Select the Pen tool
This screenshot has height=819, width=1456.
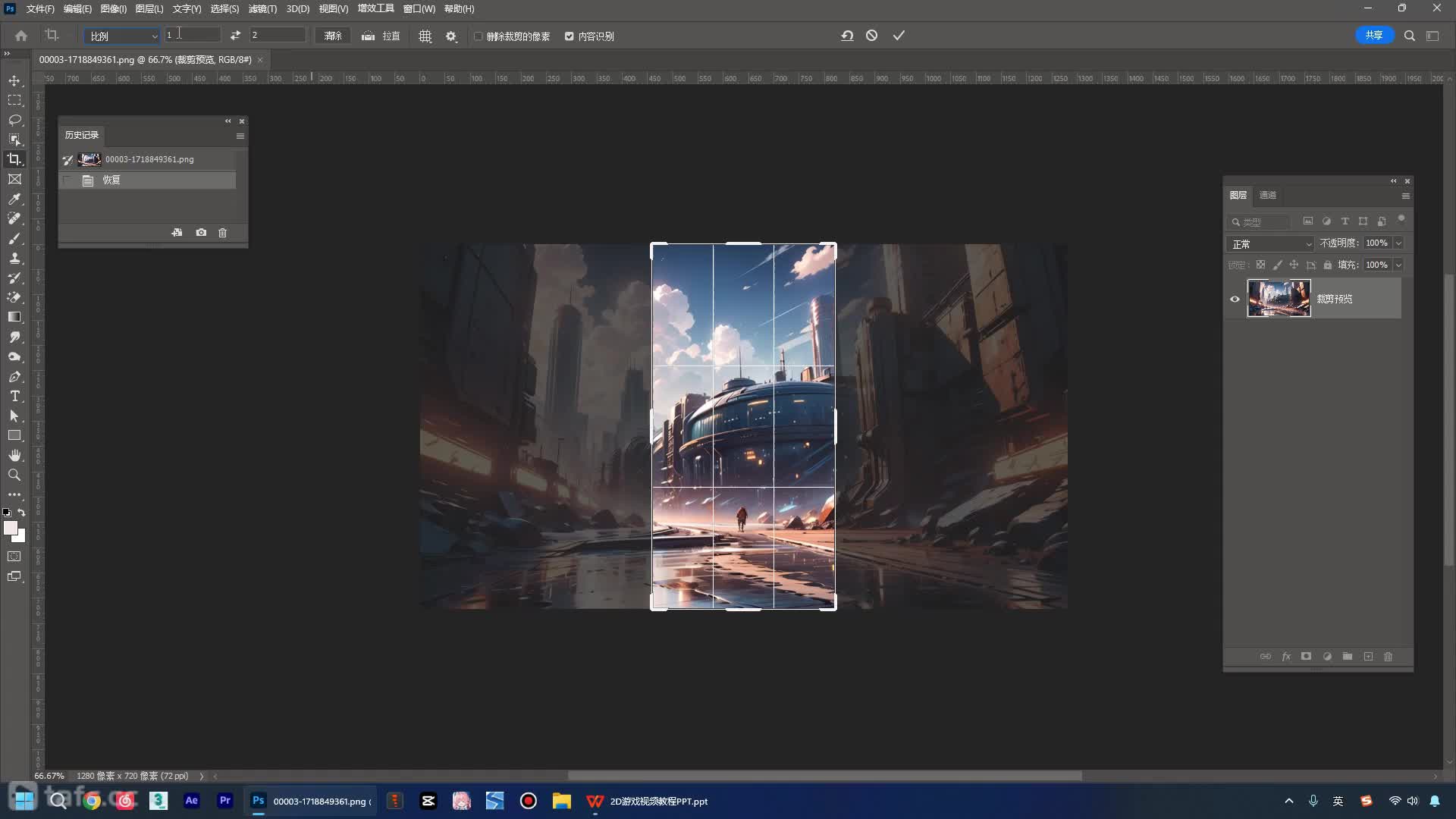coord(14,376)
